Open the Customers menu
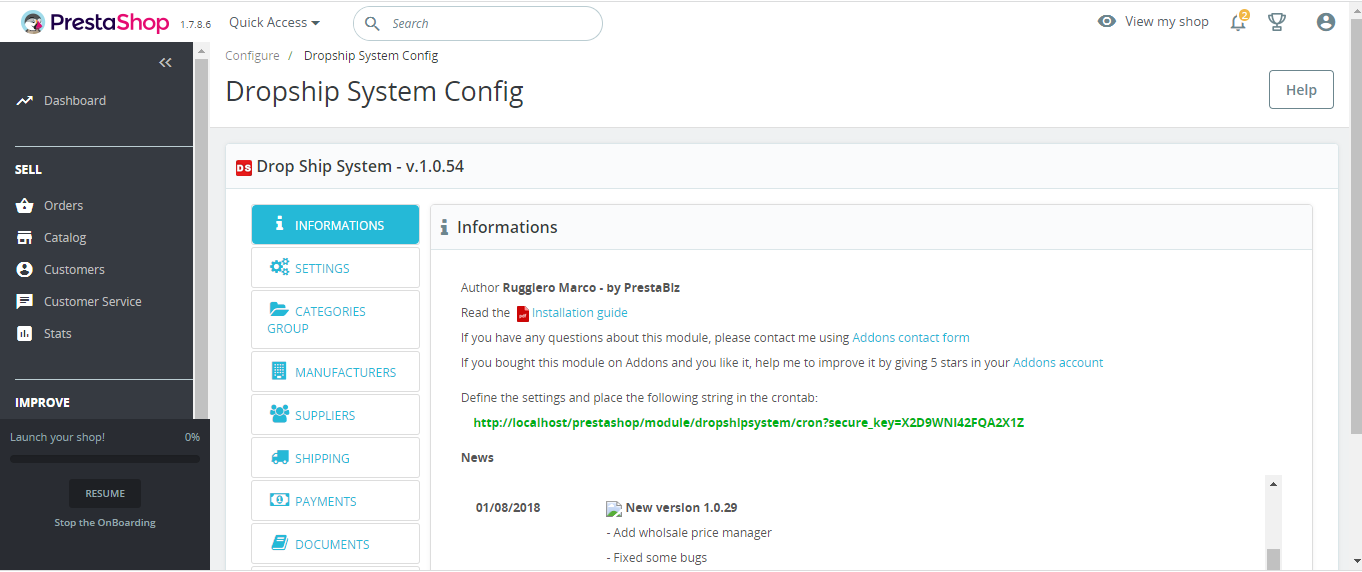This screenshot has height=572, width=1362. coord(74,269)
